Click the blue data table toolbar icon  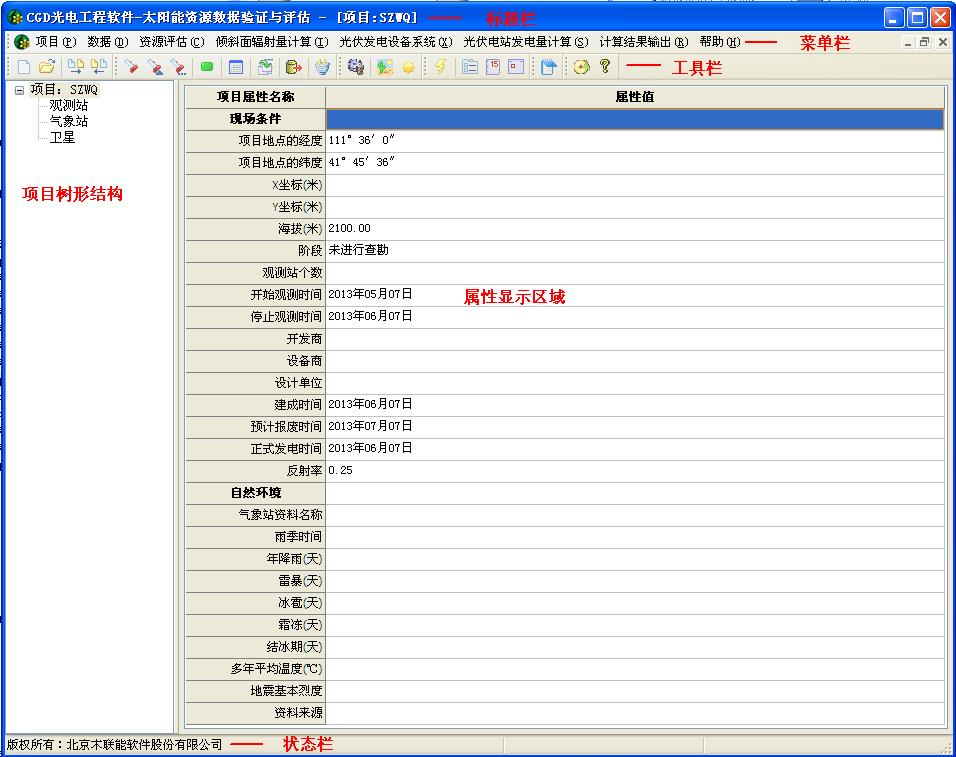coord(235,67)
